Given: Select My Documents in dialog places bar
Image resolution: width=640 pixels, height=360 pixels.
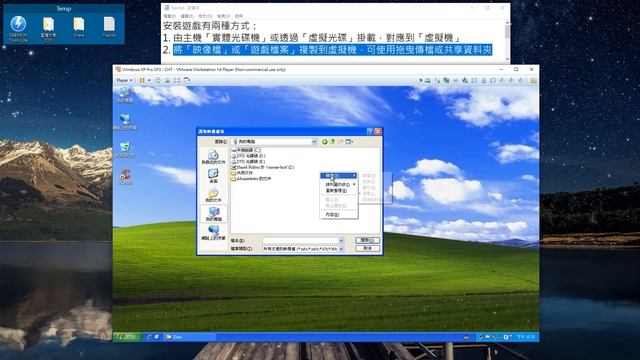Looking at the screenshot, I should (213, 195).
